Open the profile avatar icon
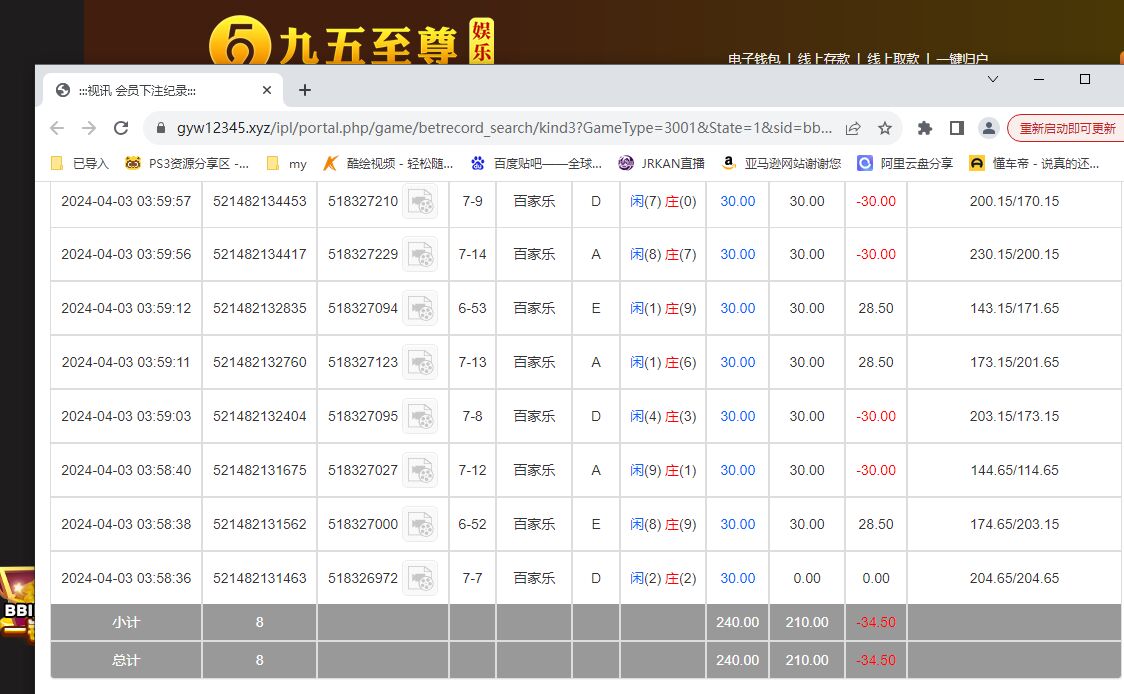This screenshot has height=694, width=1124. (x=989, y=128)
